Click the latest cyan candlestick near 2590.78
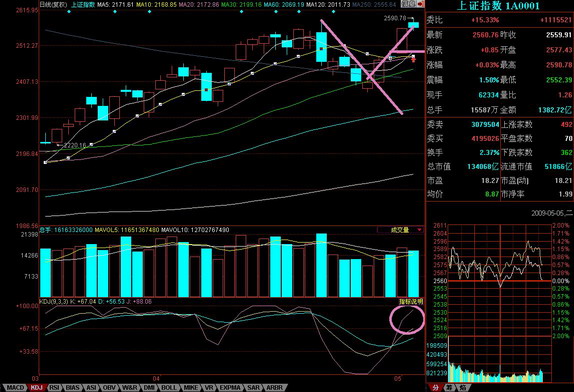Image resolution: width=574 pixels, height=392 pixels. 414,25
